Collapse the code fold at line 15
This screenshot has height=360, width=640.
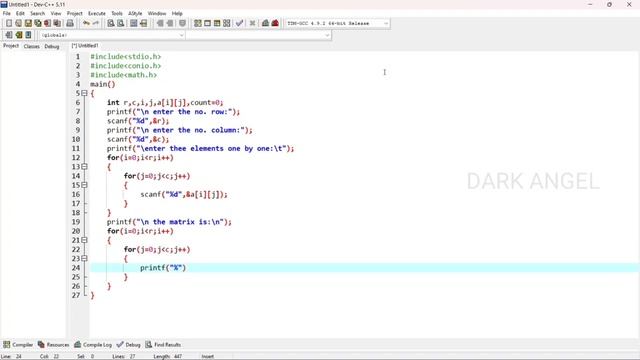[84, 185]
